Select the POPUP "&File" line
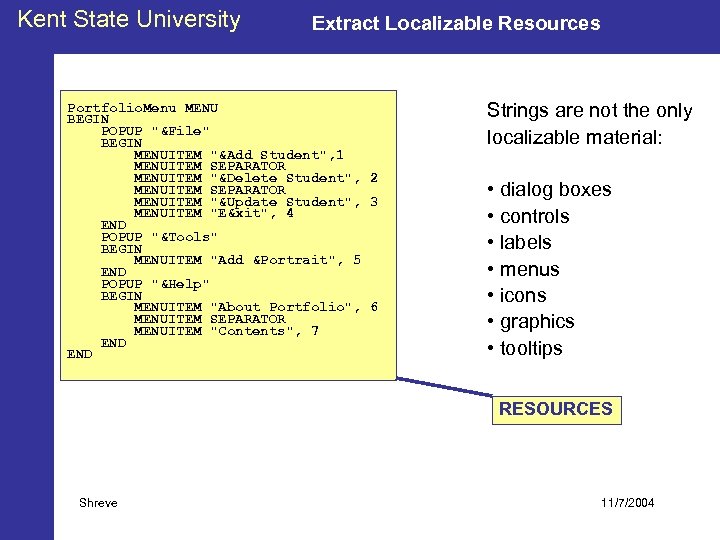 coord(155,131)
